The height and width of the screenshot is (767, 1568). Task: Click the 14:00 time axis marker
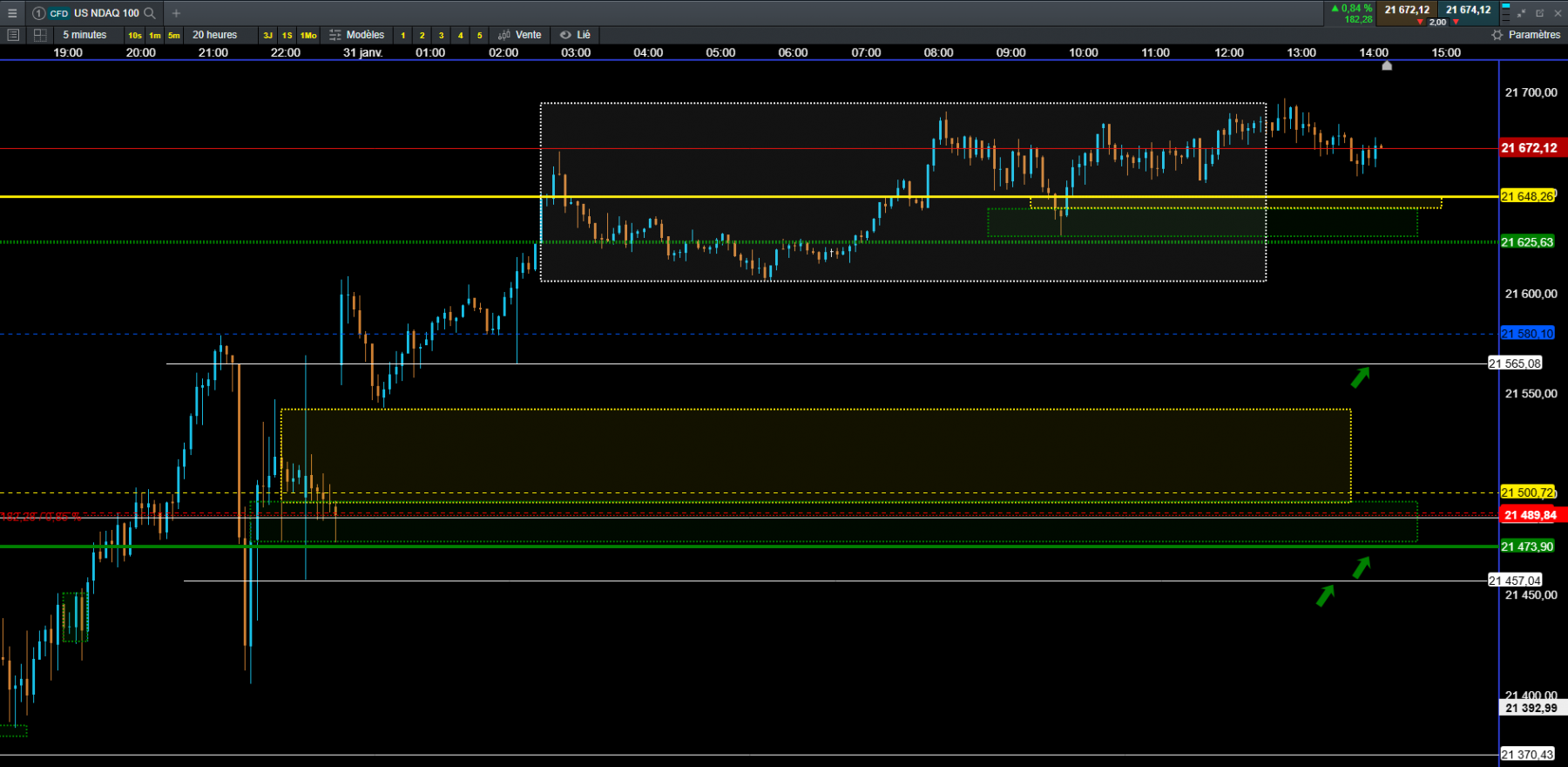click(x=1374, y=52)
